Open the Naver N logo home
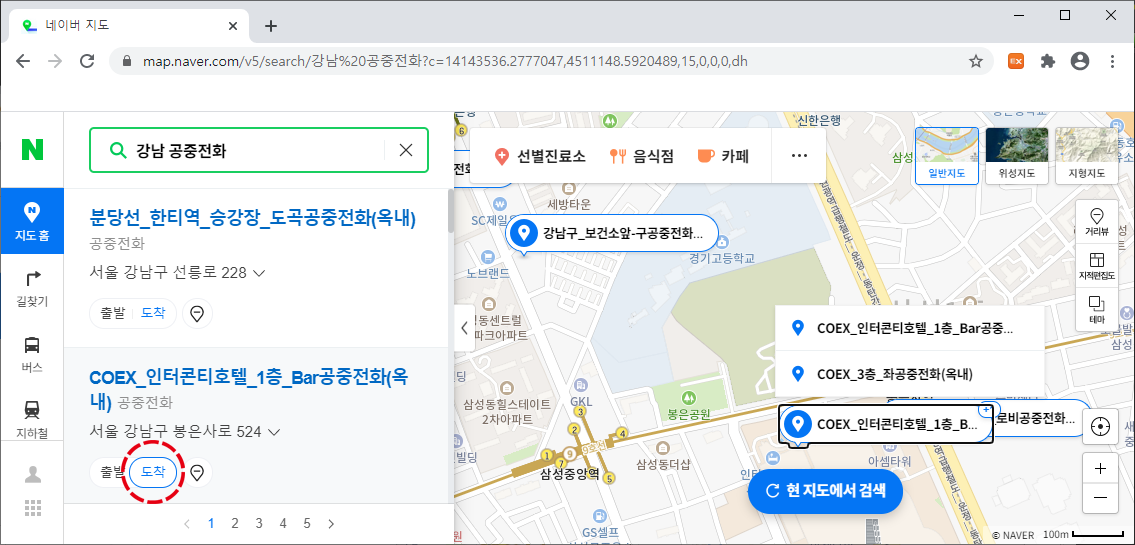Image resolution: width=1135 pixels, height=545 pixels. coord(32,150)
